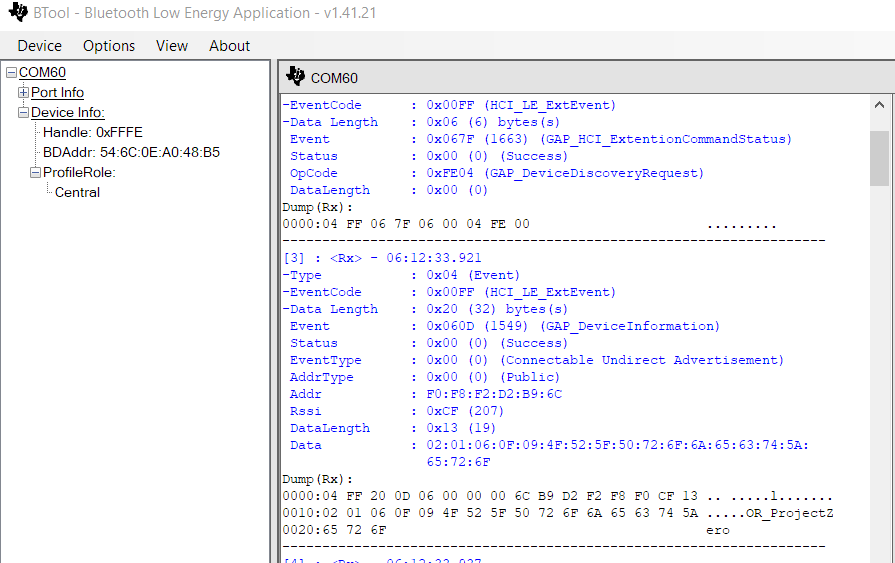Select Port Info tree item
The image size is (895, 563).
click(x=57, y=93)
